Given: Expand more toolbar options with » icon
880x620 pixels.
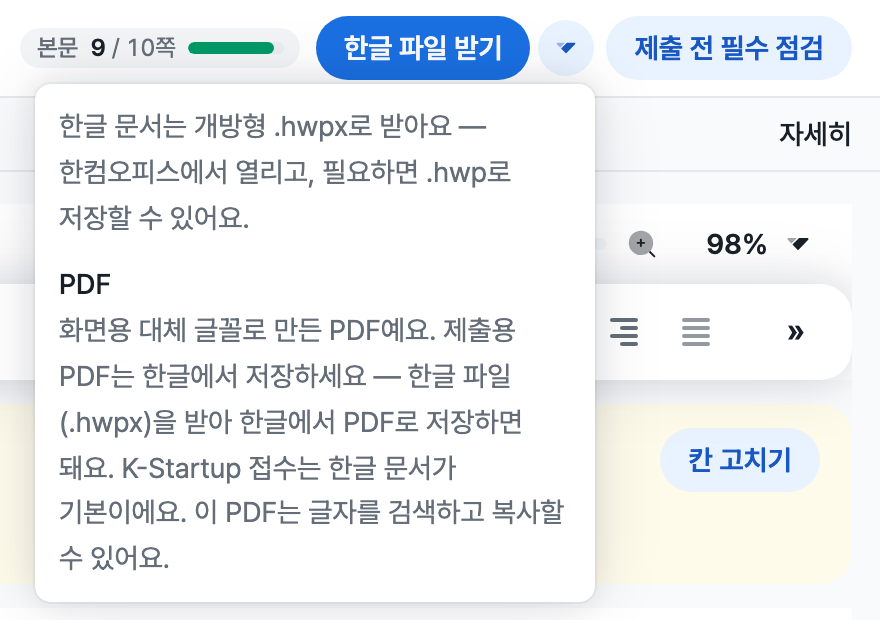Looking at the screenshot, I should 795,332.
